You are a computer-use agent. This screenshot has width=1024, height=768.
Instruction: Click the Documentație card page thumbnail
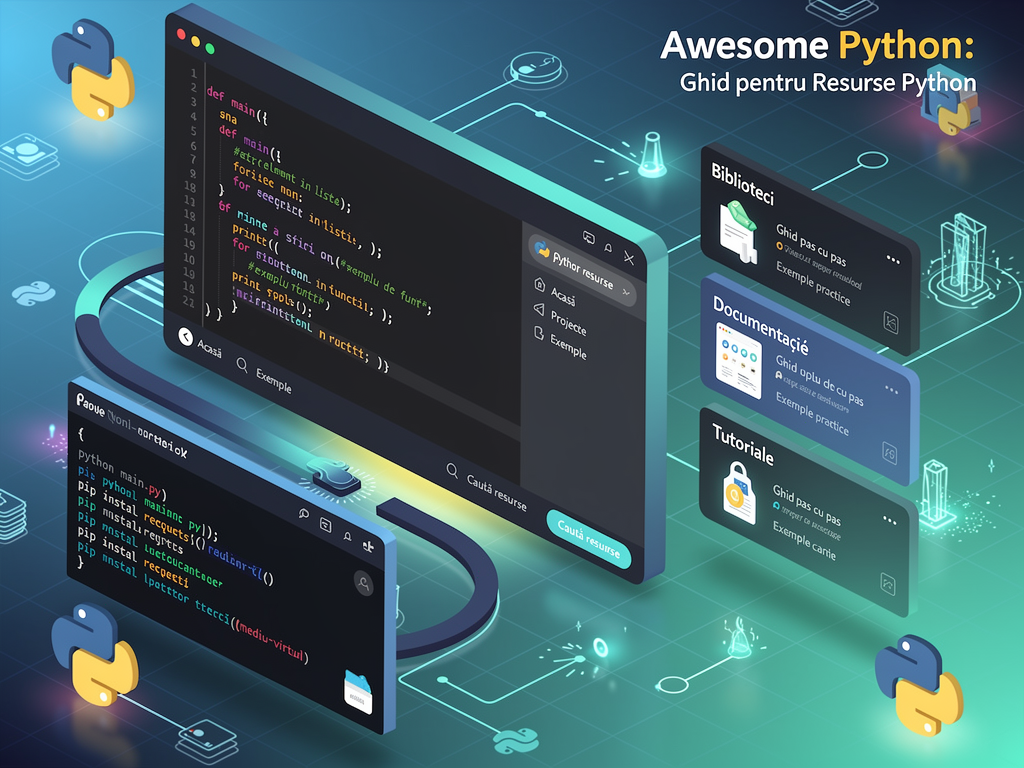(739, 360)
